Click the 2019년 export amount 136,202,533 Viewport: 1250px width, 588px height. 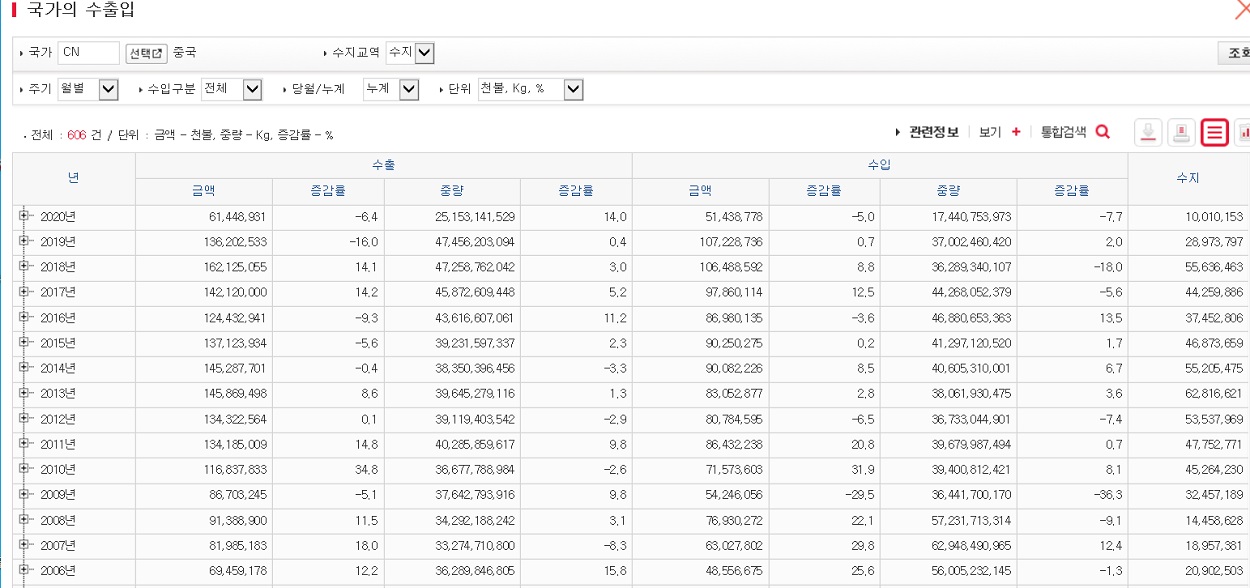[235, 242]
